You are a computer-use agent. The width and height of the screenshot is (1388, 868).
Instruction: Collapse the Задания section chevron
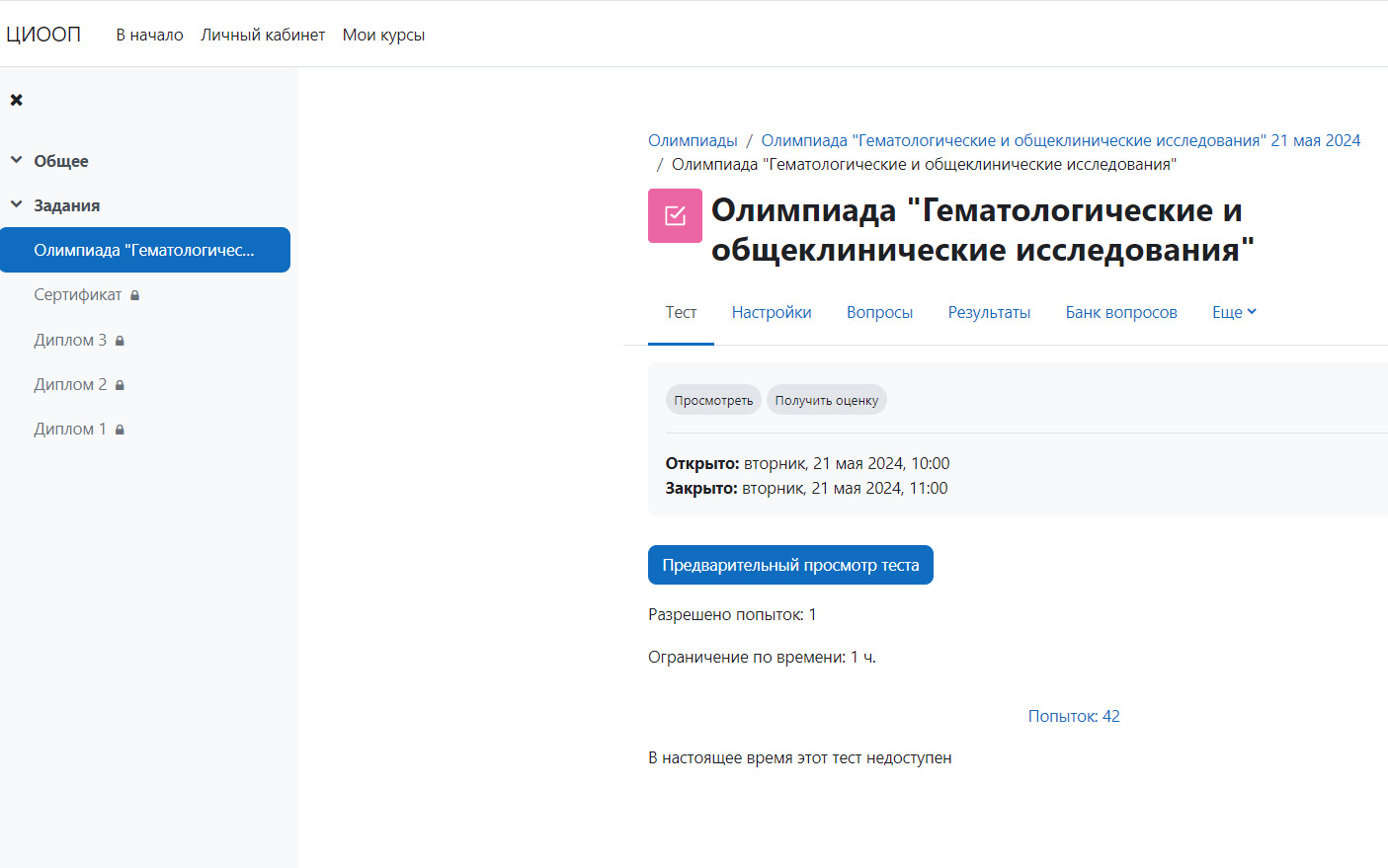[x=16, y=204]
